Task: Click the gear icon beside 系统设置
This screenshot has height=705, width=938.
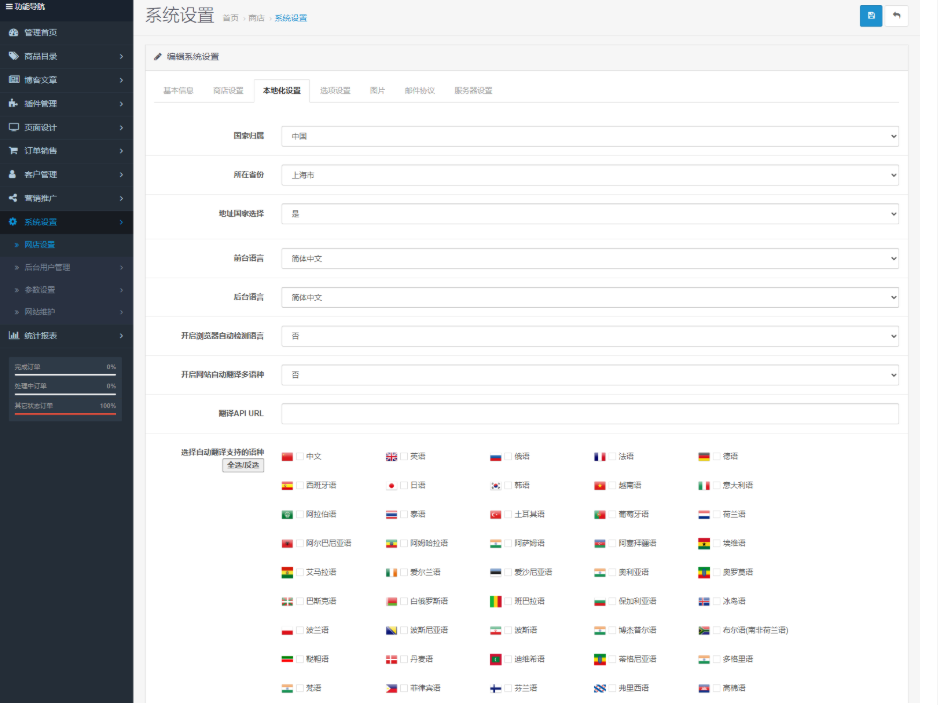Action: point(13,221)
